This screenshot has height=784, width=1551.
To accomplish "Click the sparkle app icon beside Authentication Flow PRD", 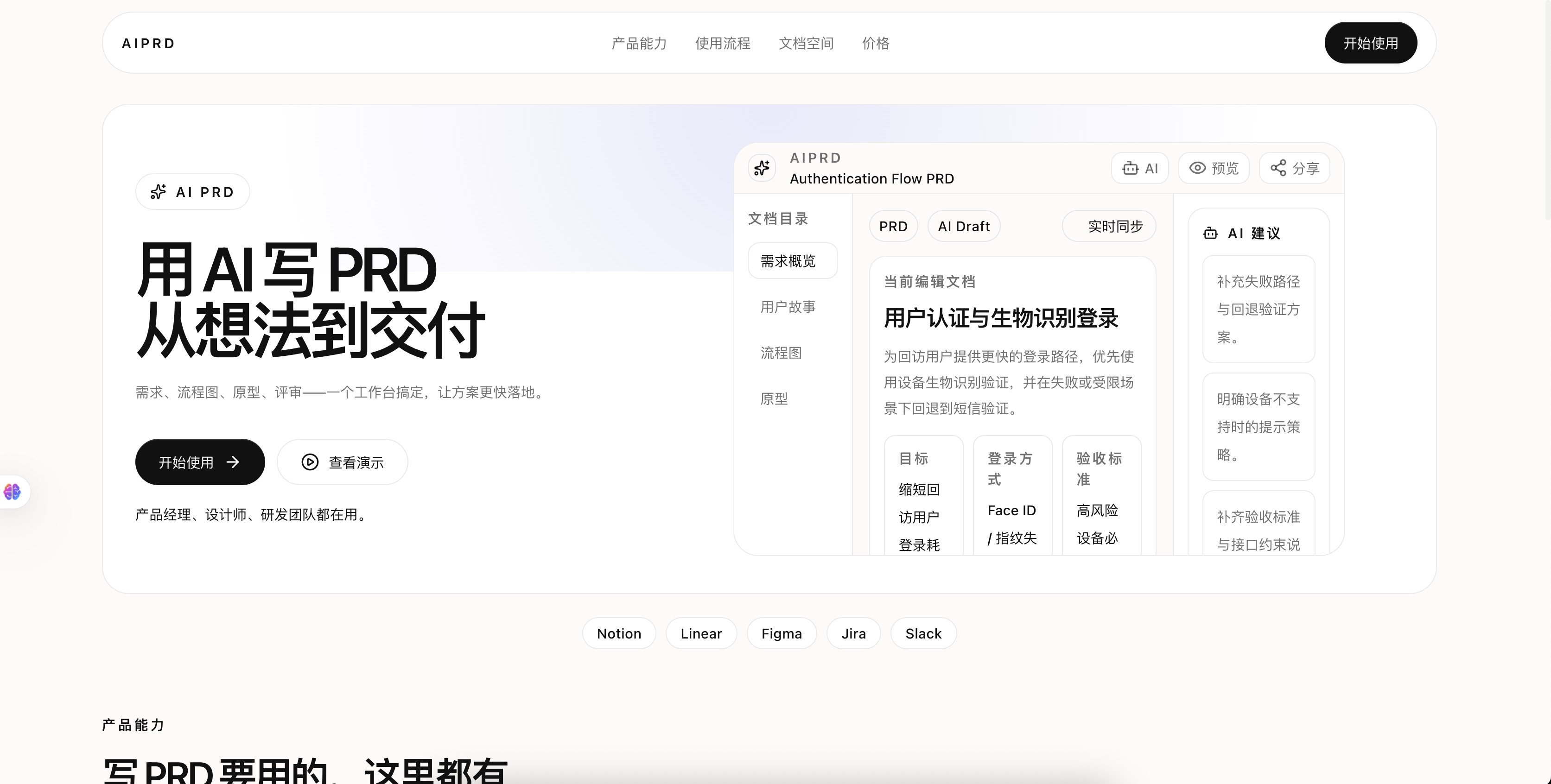I will coord(762,168).
